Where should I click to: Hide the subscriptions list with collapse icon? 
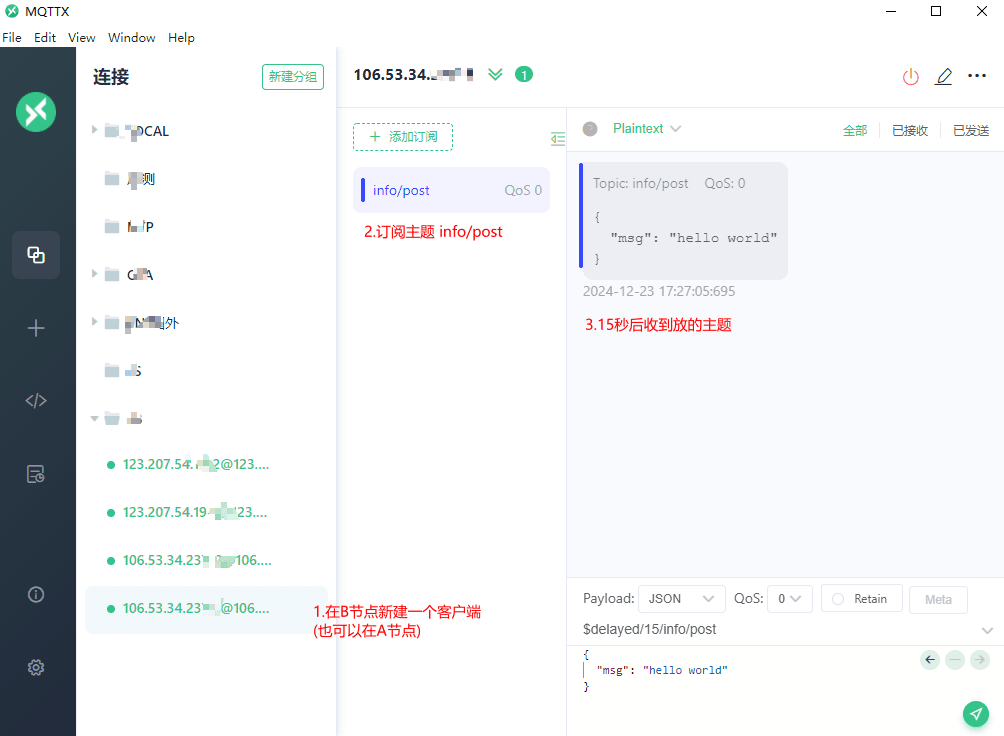point(558,138)
